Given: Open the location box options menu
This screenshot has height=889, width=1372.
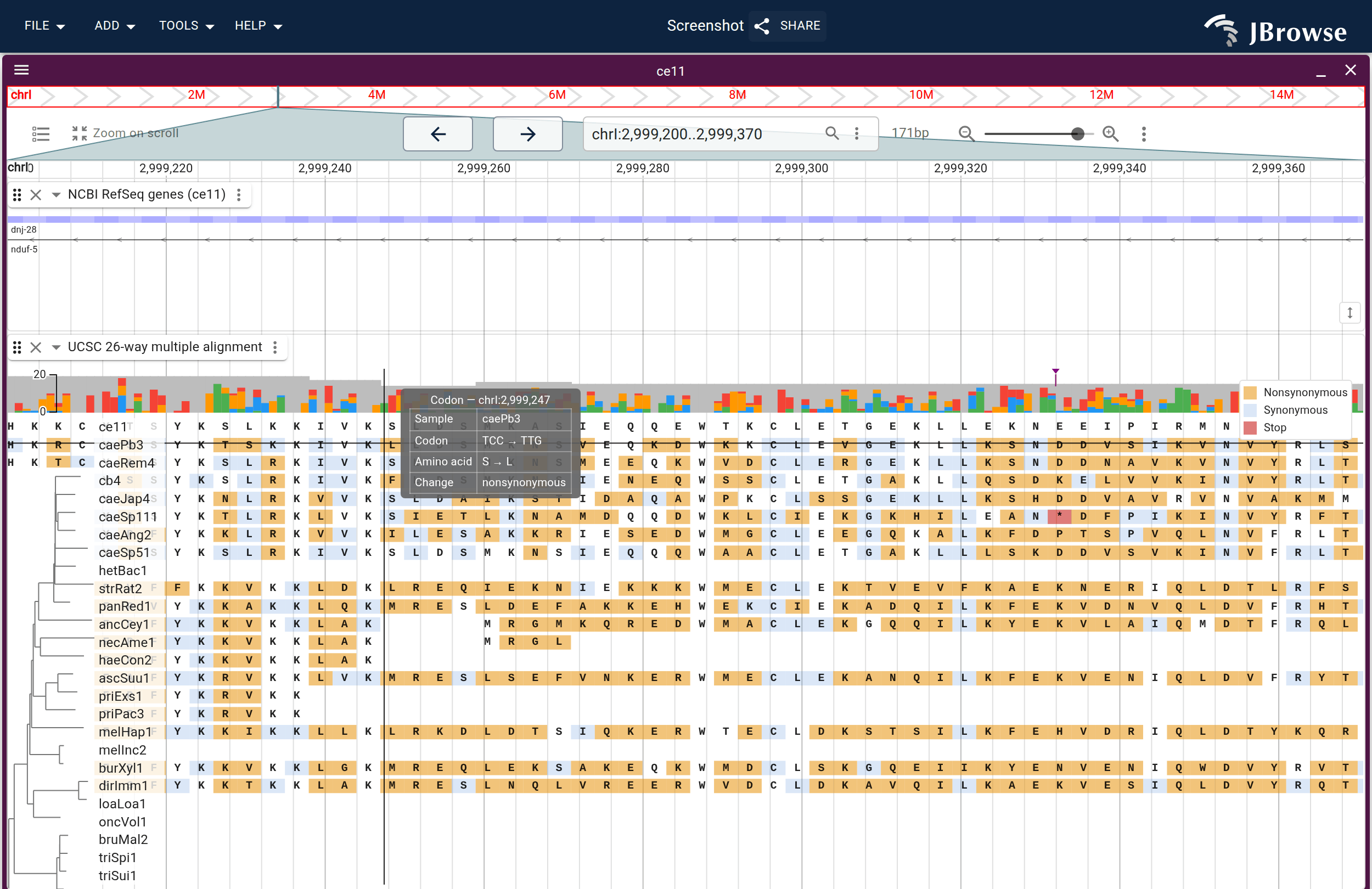Looking at the screenshot, I should 857,133.
